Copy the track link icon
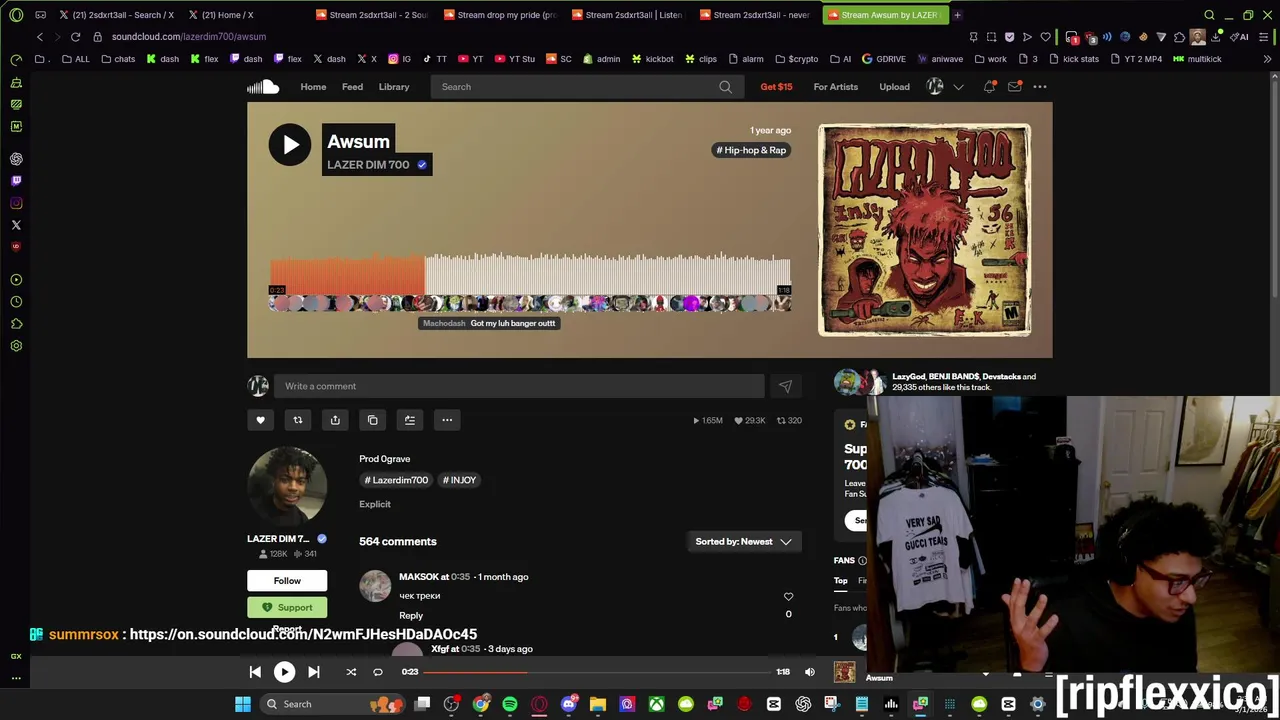Screen dimensions: 1280x720 click(372, 420)
